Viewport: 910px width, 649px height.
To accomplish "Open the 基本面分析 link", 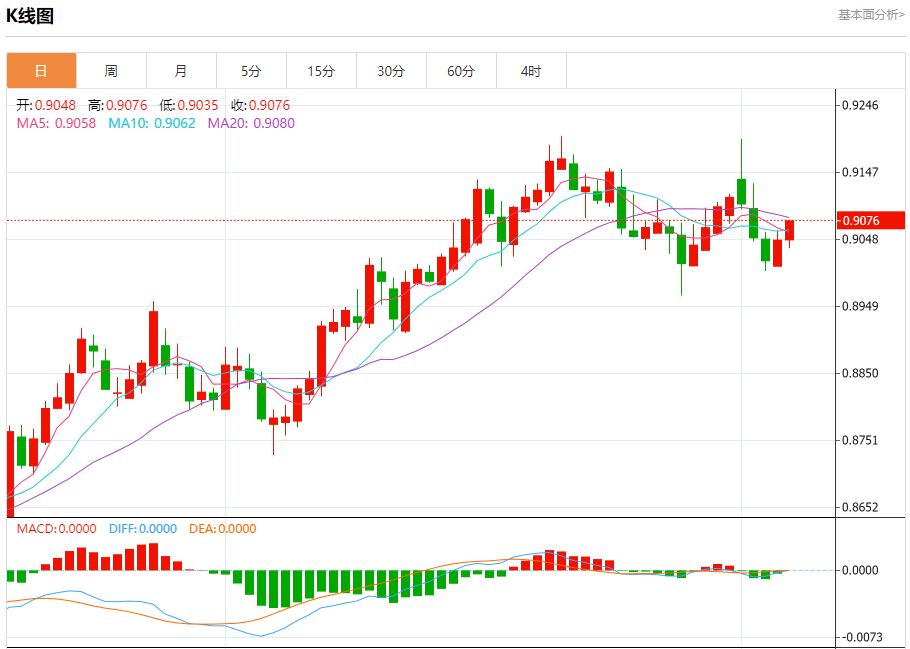I will [x=871, y=15].
